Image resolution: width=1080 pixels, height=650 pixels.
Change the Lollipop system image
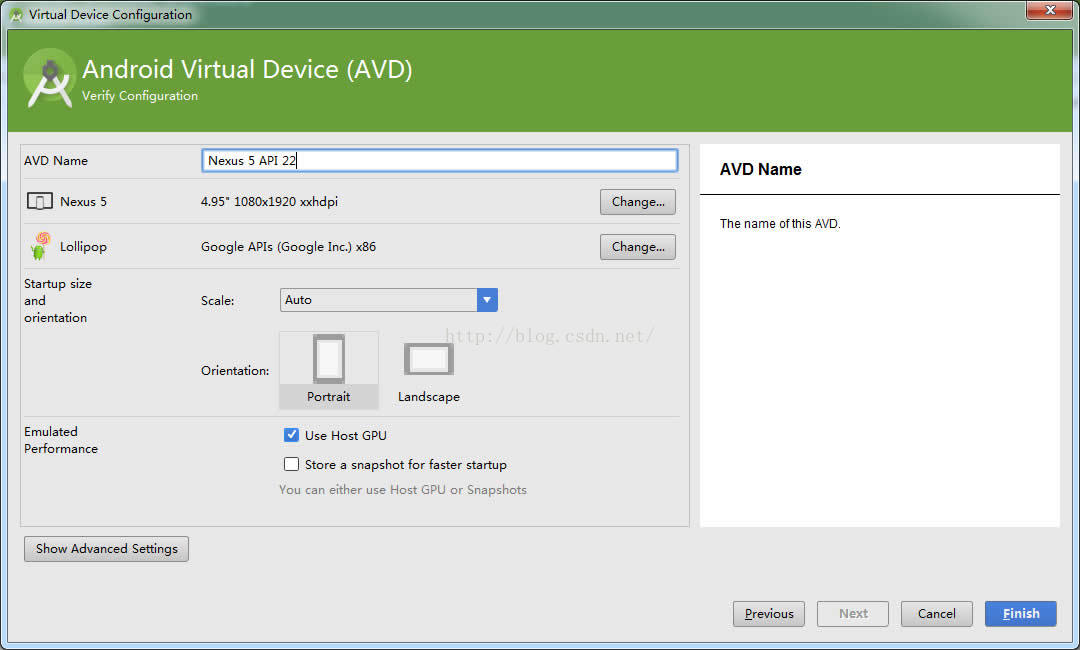[x=638, y=247]
